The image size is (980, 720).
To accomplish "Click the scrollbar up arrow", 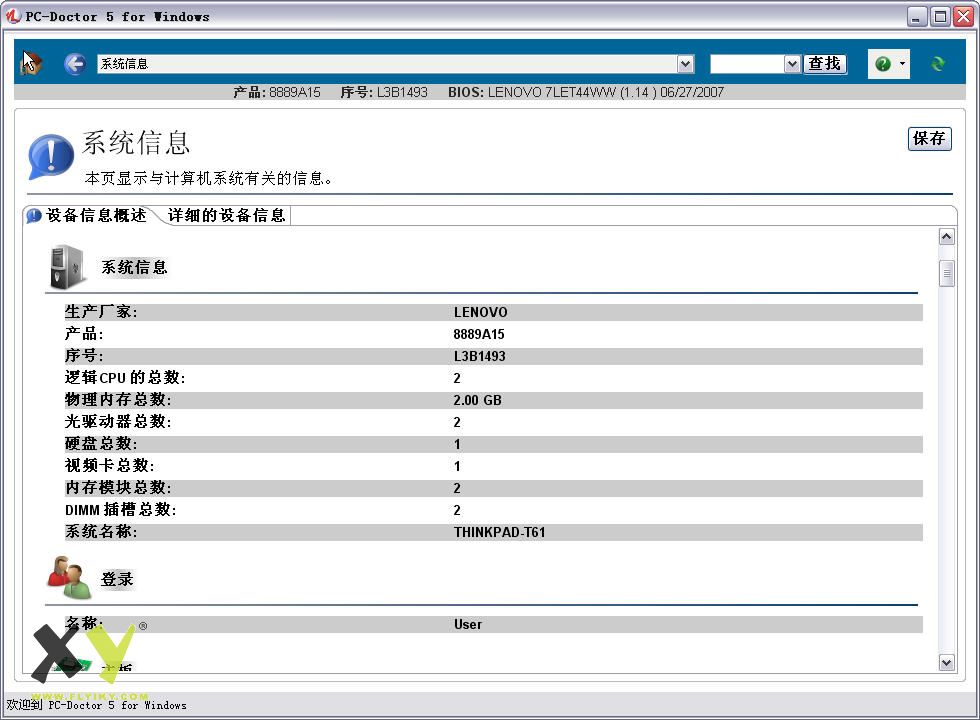I will click(x=946, y=236).
